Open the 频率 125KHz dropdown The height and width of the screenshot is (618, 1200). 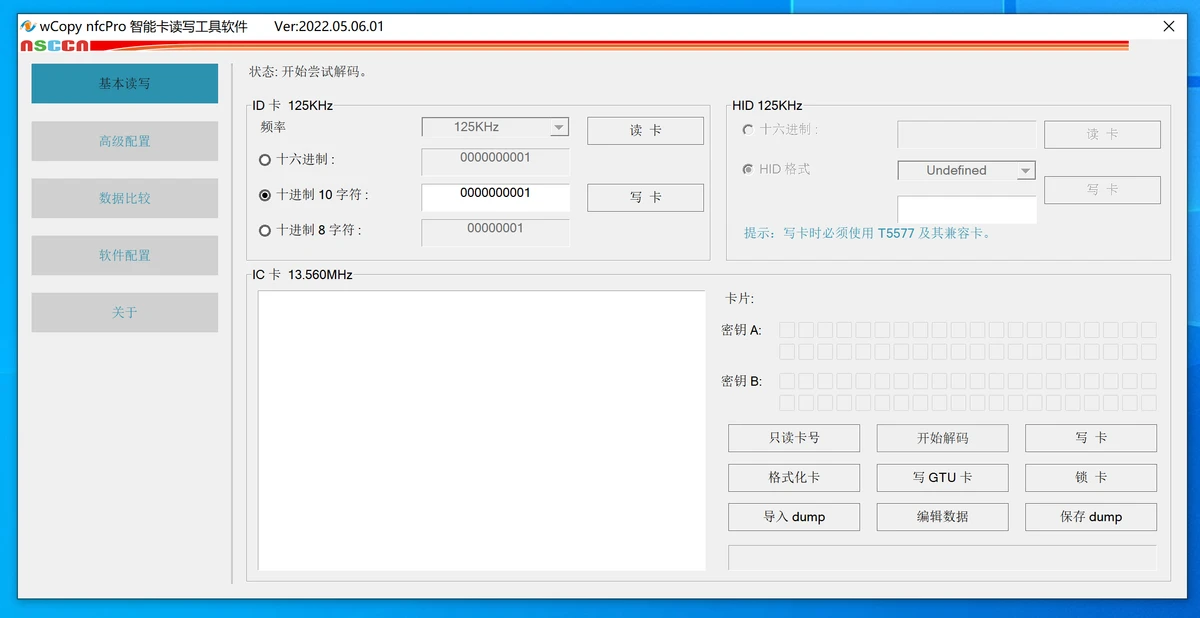496,127
